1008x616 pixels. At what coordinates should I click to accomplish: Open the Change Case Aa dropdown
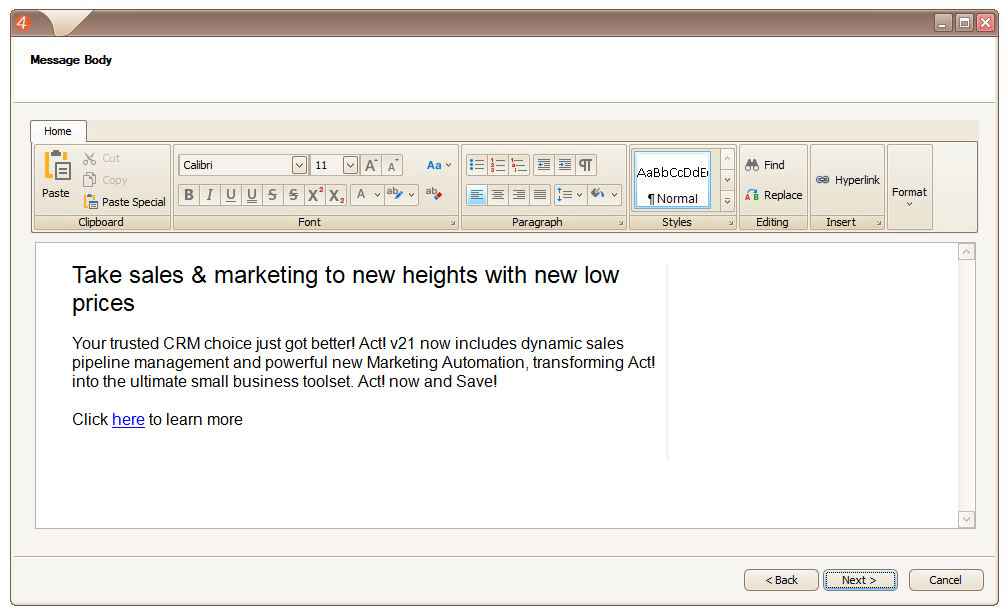coord(439,165)
